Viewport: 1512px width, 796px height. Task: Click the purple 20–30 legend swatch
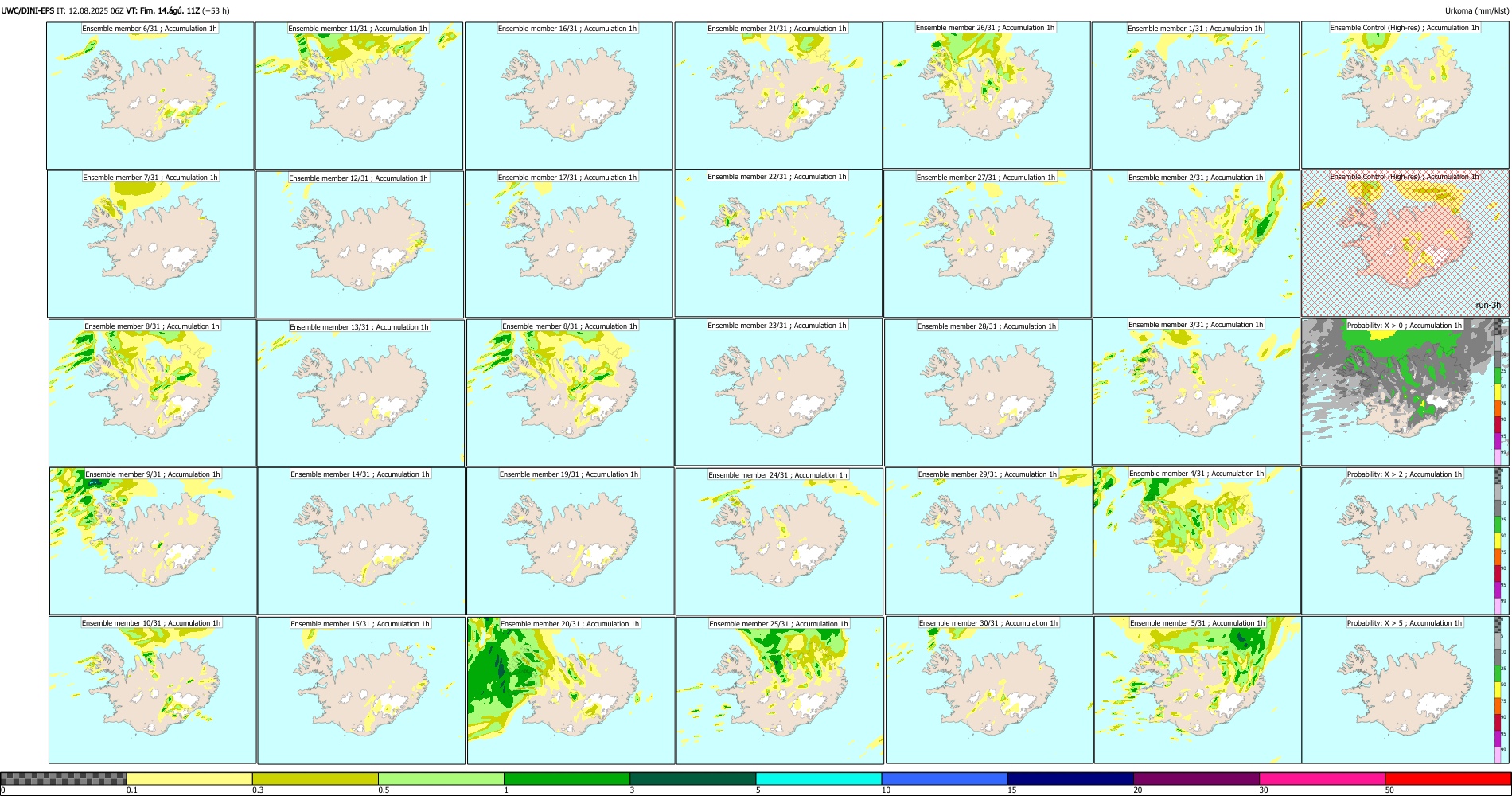coord(1196,778)
